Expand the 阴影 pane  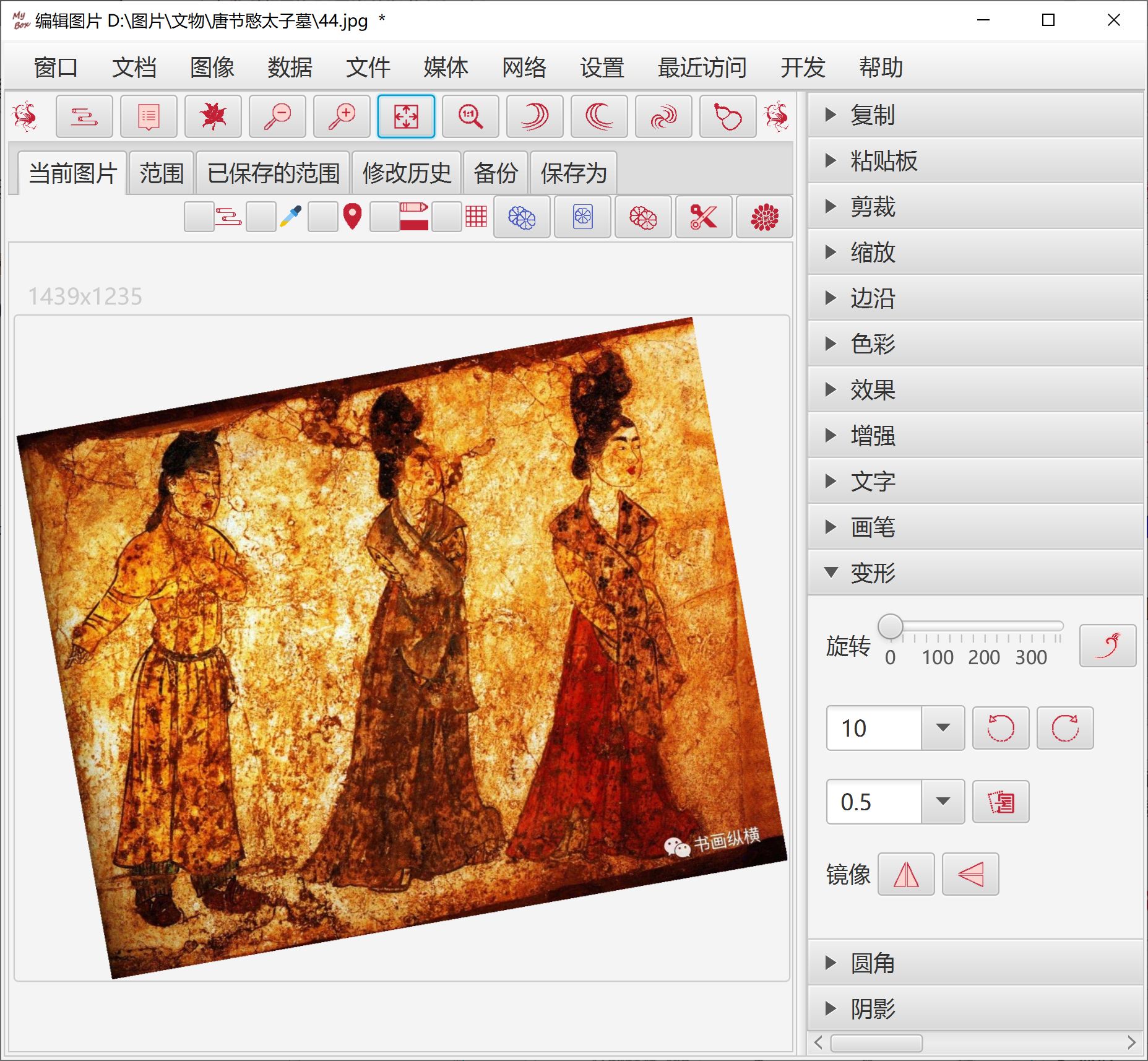975,1009
